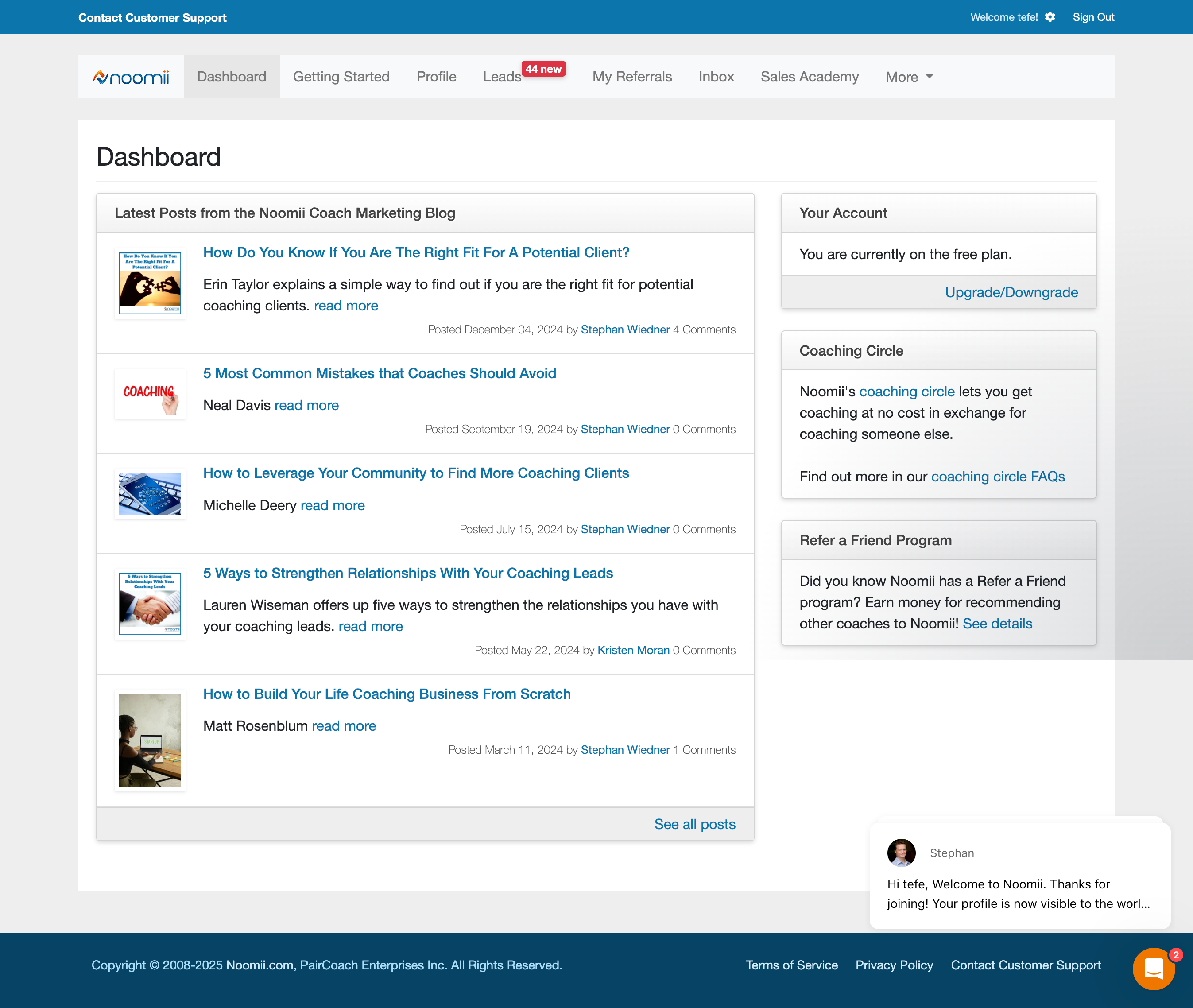Open the Leads tab
1193x1008 pixels.
[502, 77]
